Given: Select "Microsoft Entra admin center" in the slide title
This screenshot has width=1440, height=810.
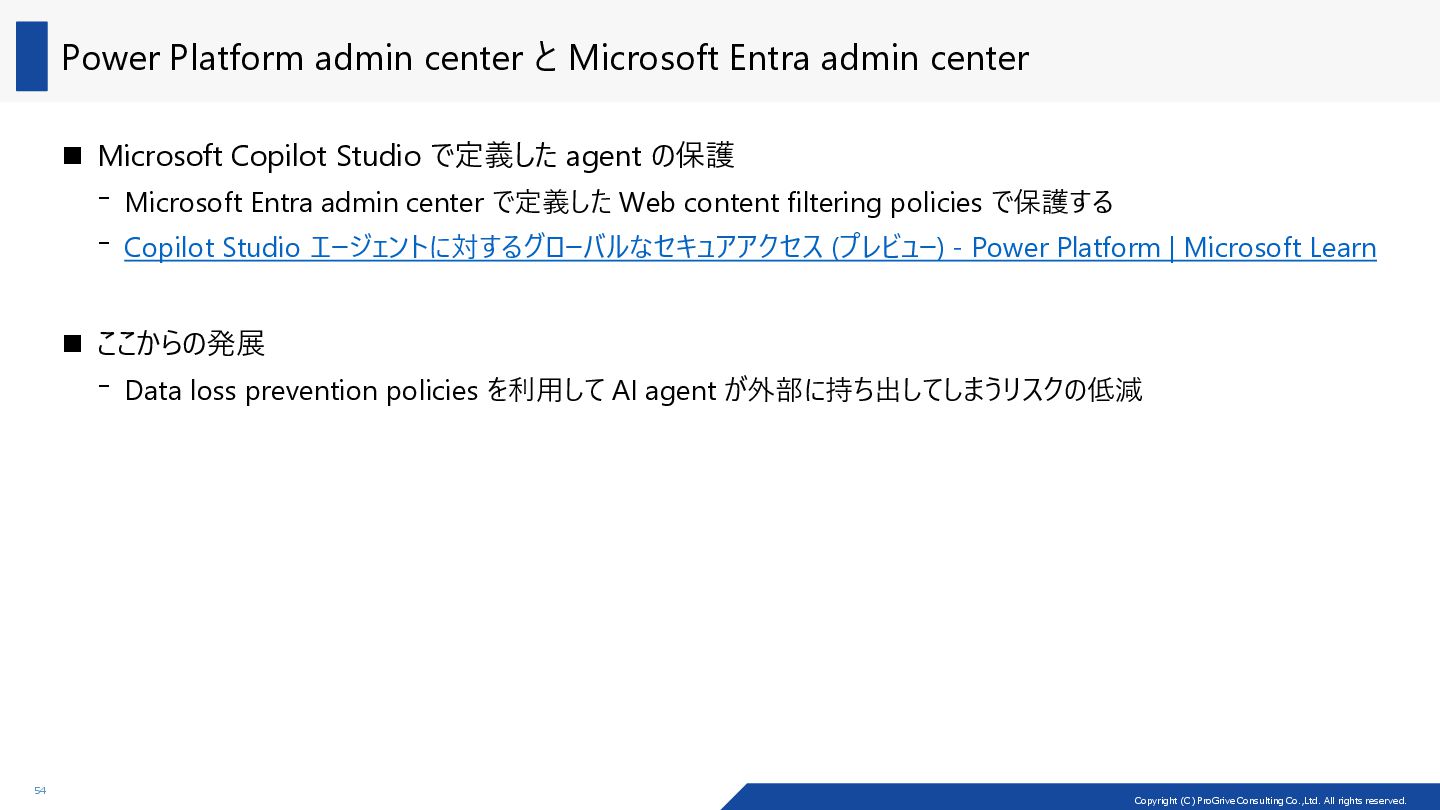Looking at the screenshot, I should pyautogui.click(x=798, y=58).
